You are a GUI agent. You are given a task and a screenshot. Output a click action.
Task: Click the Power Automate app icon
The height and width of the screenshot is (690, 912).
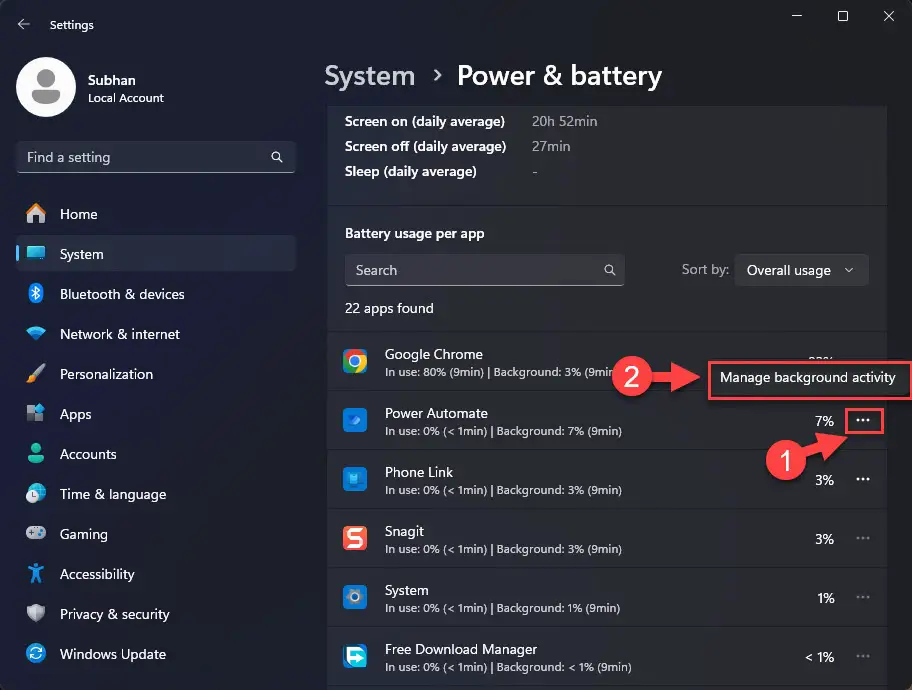355,420
